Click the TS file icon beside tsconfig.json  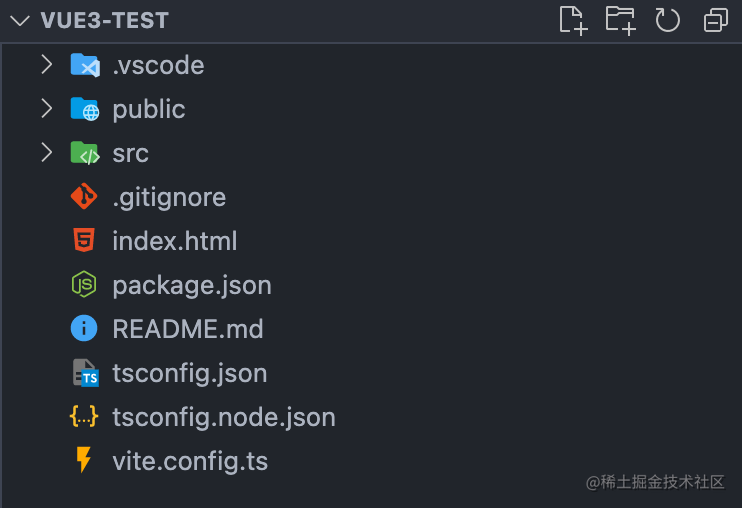coord(86,373)
